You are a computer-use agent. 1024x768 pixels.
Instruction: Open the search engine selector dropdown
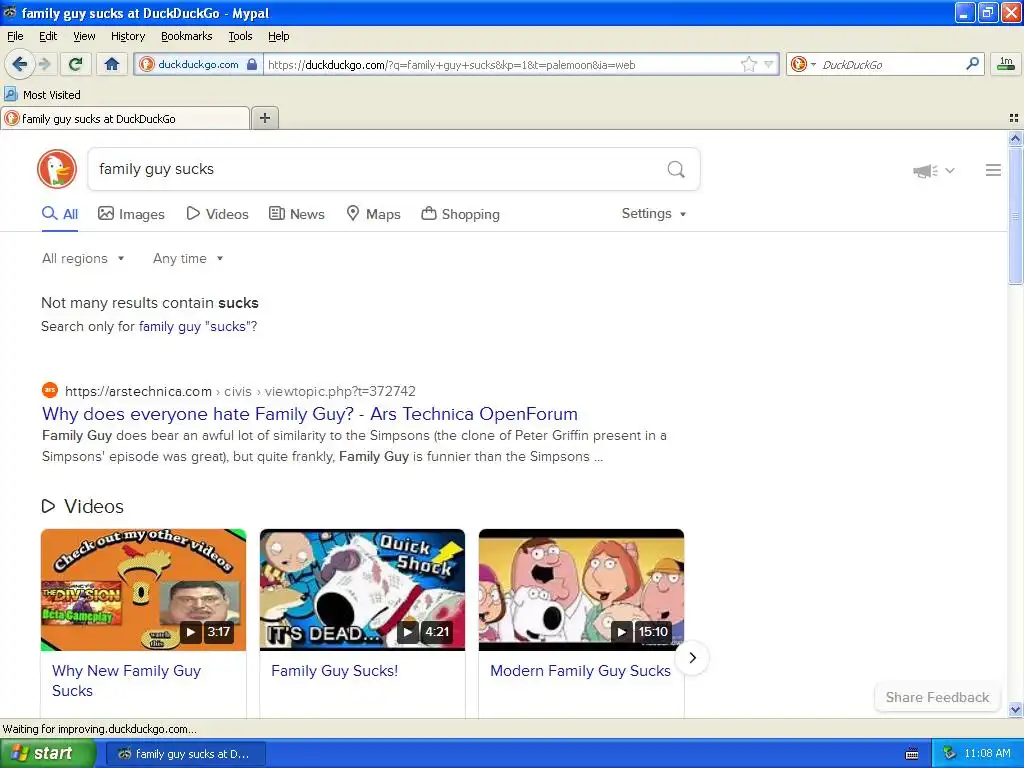803,64
